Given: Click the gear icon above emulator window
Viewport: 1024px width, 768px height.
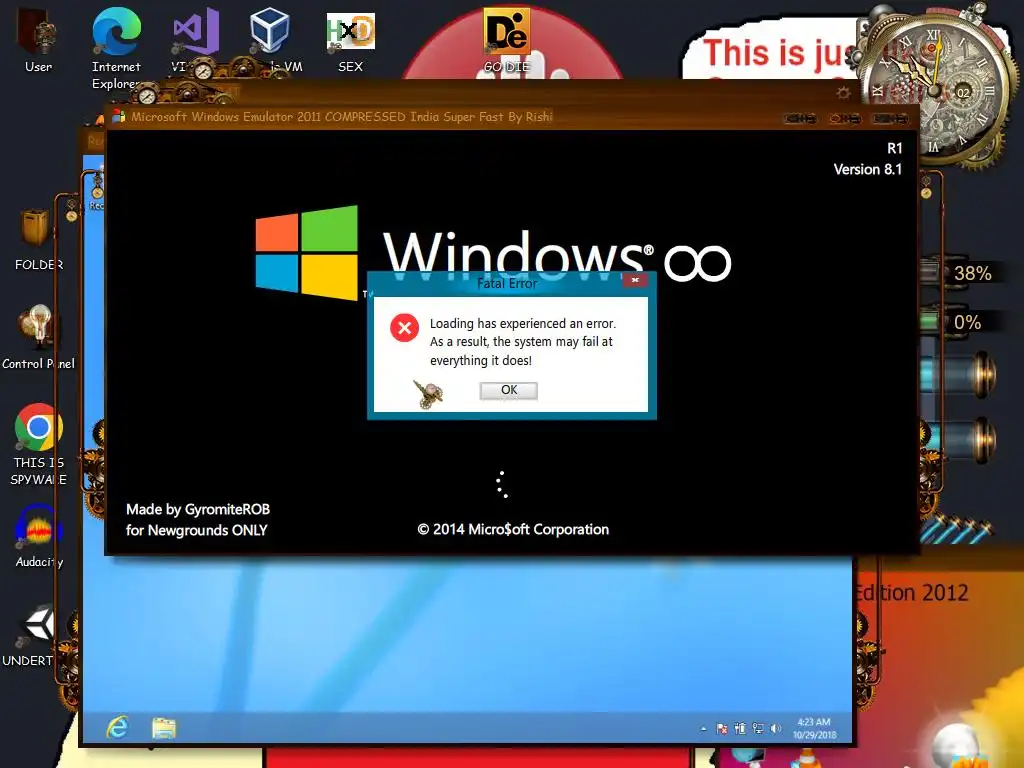Looking at the screenshot, I should tap(843, 93).
